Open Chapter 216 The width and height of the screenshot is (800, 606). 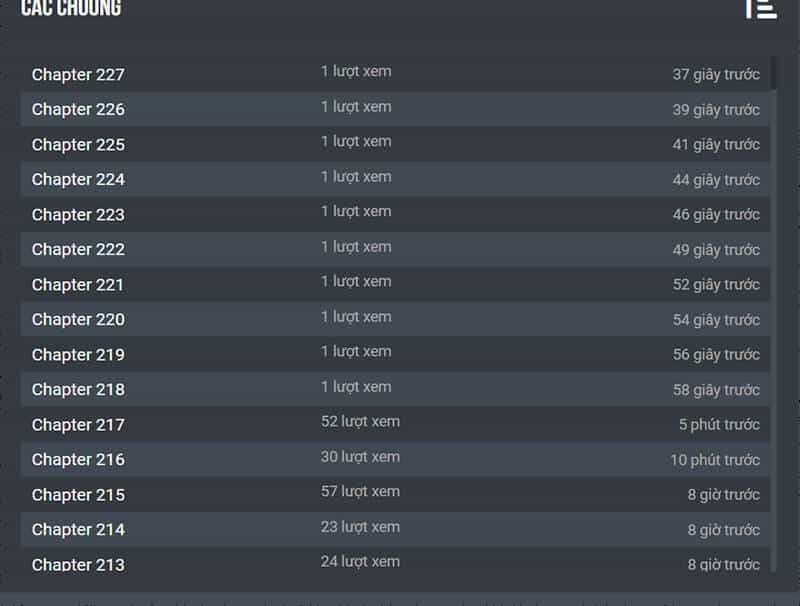click(x=78, y=460)
